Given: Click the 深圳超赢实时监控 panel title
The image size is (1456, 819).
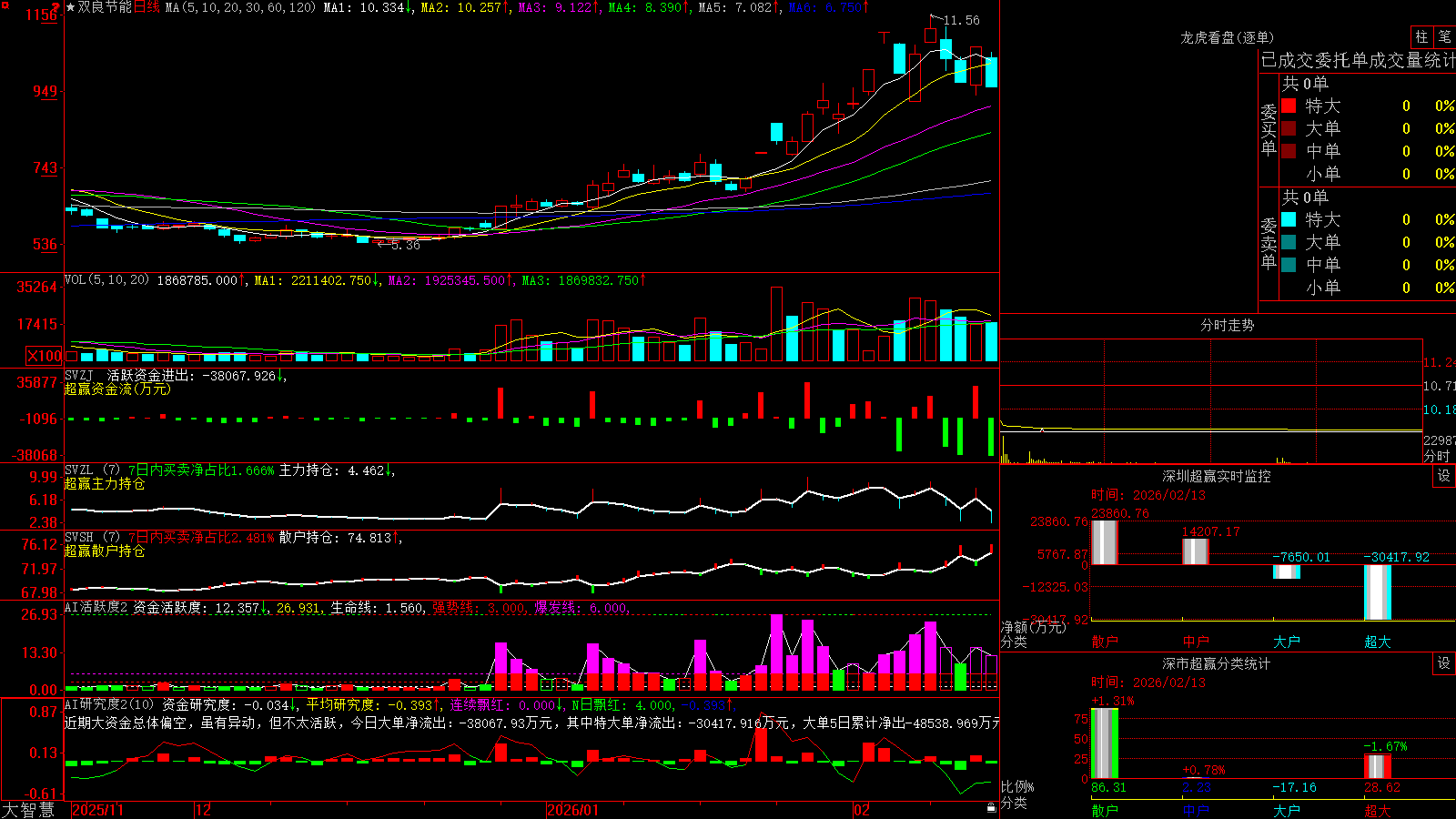Looking at the screenshot, I should click(x=1216, y=476).
